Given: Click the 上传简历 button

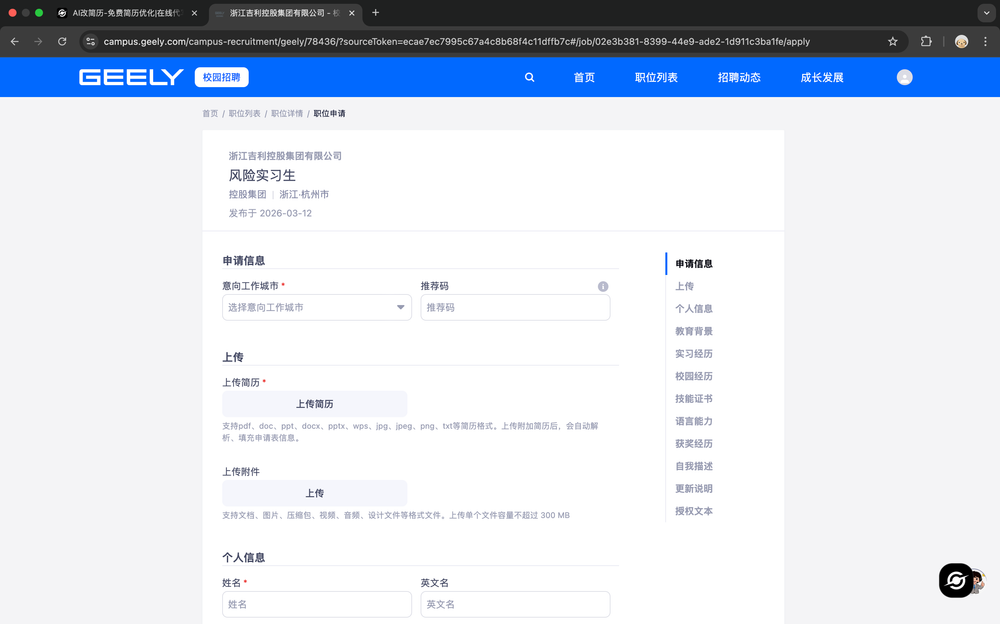Looking at the screenshot, I should [314, 404].
